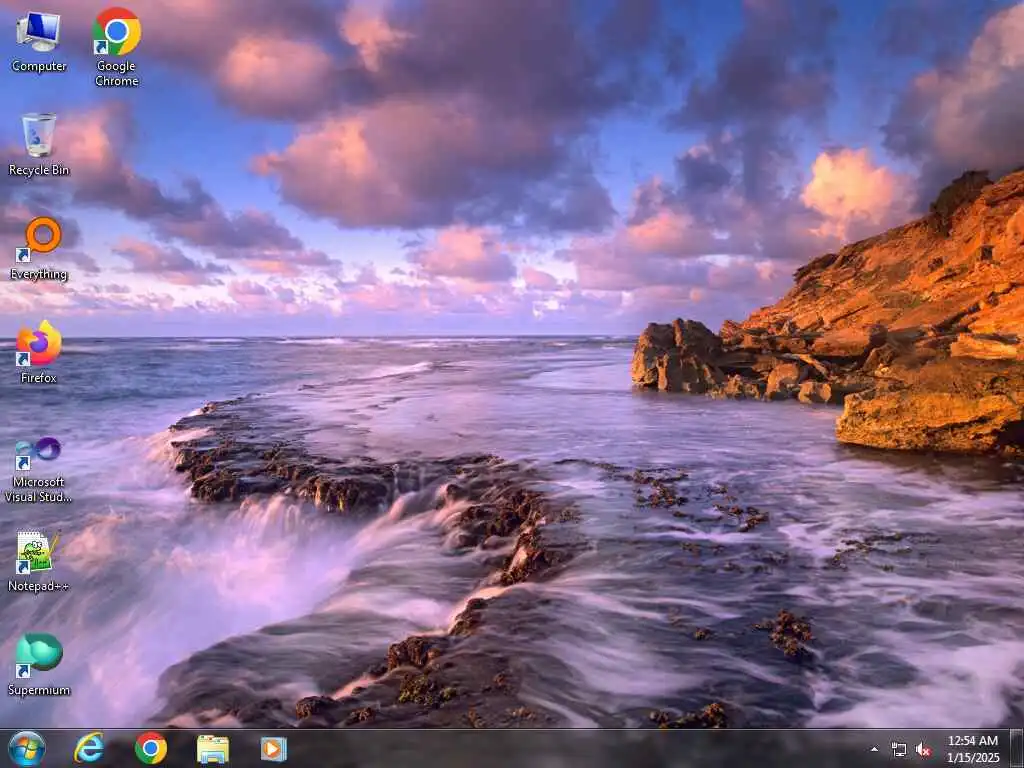Select the Recycle Bin icon

[x=39, y=145]
